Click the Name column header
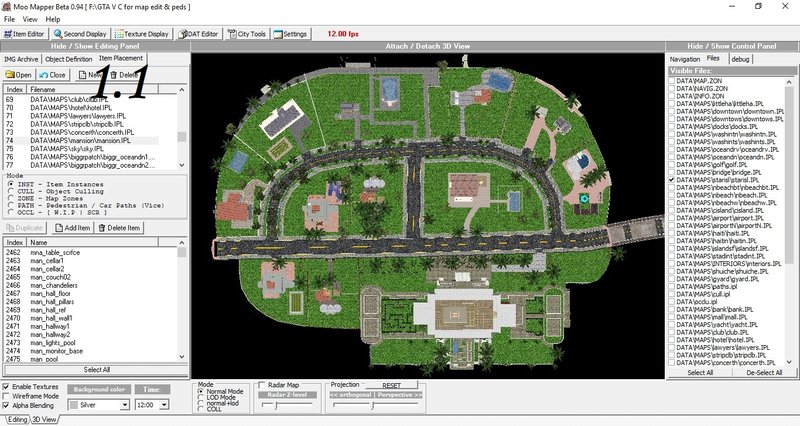 pos(92,242)
